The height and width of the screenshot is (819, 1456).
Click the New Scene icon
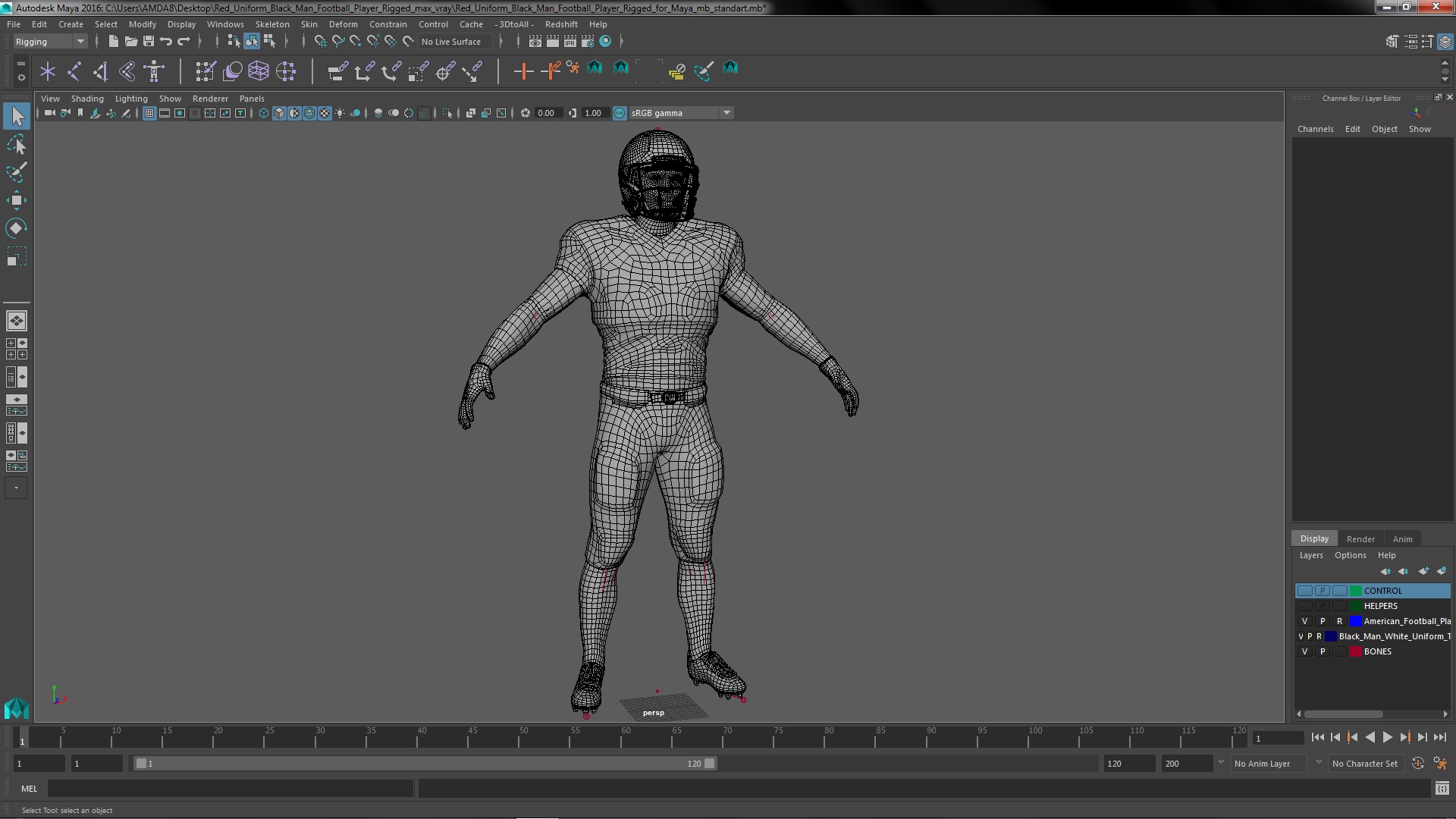[113, 42]
